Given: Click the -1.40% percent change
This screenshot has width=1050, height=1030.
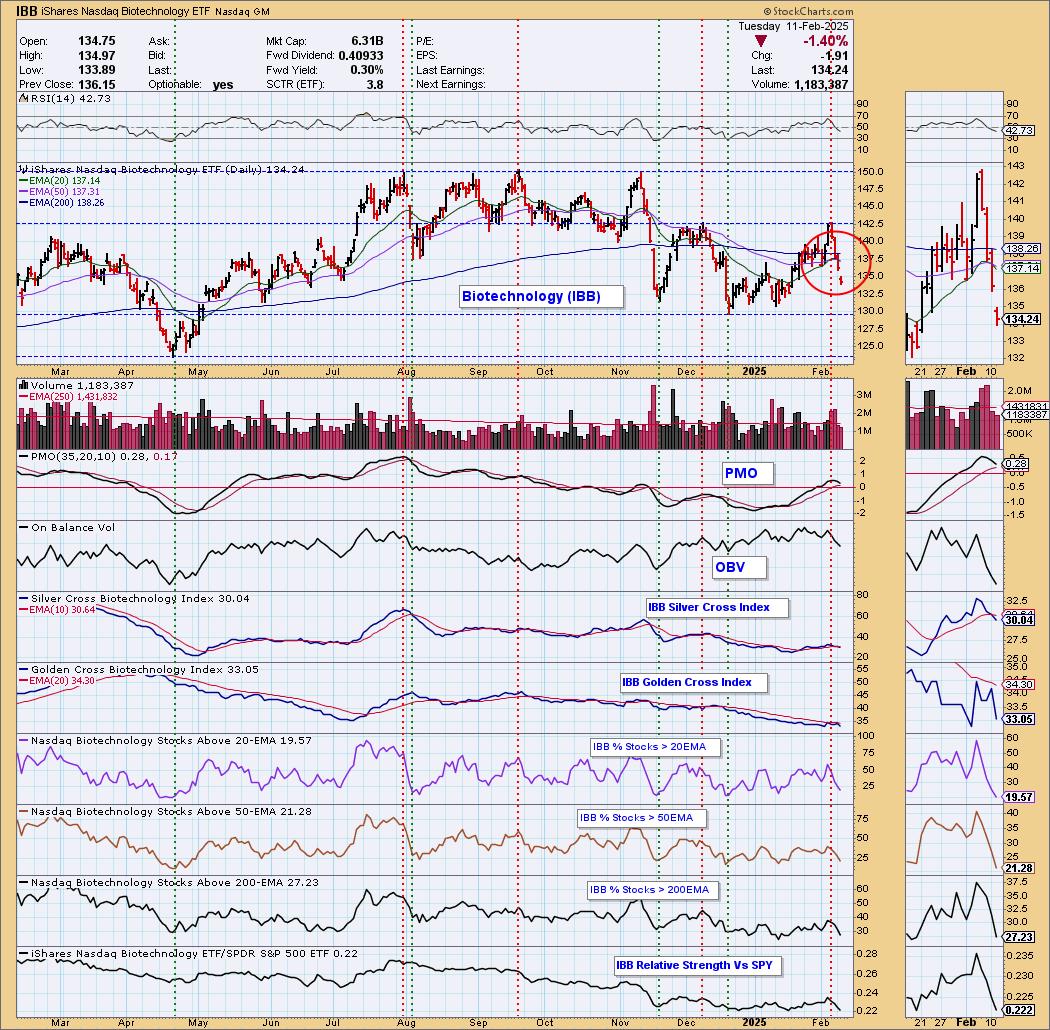Looking at the screenshot, I should (825, 42).
